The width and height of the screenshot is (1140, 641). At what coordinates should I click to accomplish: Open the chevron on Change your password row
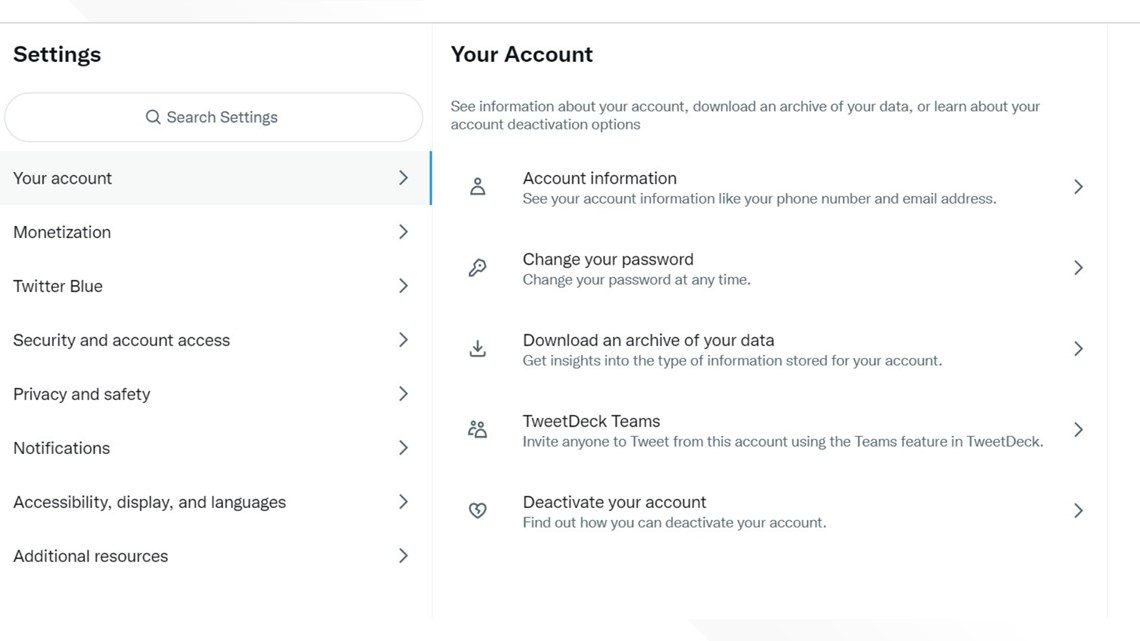1079,267
